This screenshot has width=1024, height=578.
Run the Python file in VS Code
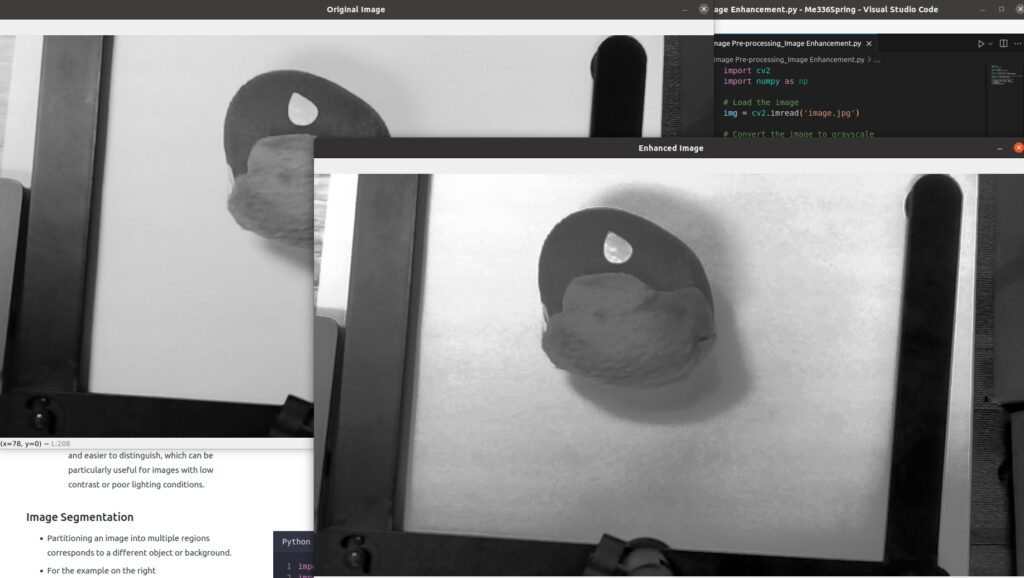click(x=980, y=44)
